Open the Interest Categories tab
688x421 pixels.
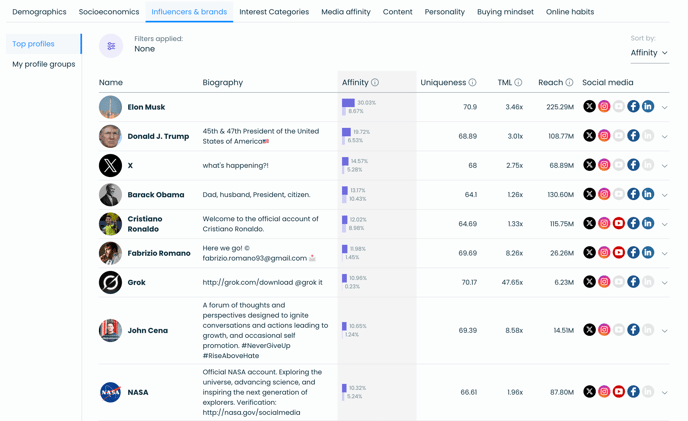pyautogui.click(x=274, y=12)
